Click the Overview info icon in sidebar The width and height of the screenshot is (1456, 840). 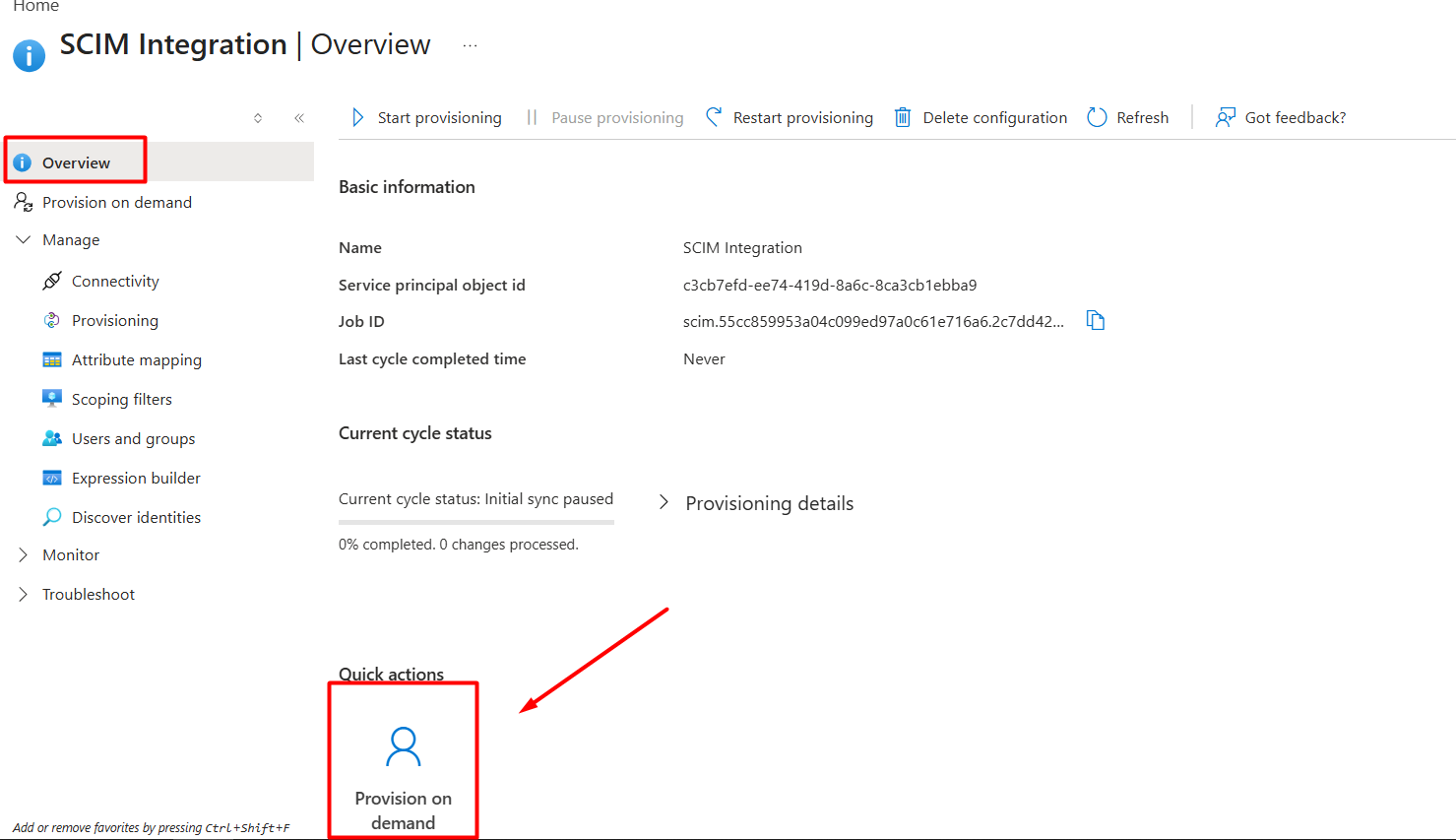click(22, 162)
